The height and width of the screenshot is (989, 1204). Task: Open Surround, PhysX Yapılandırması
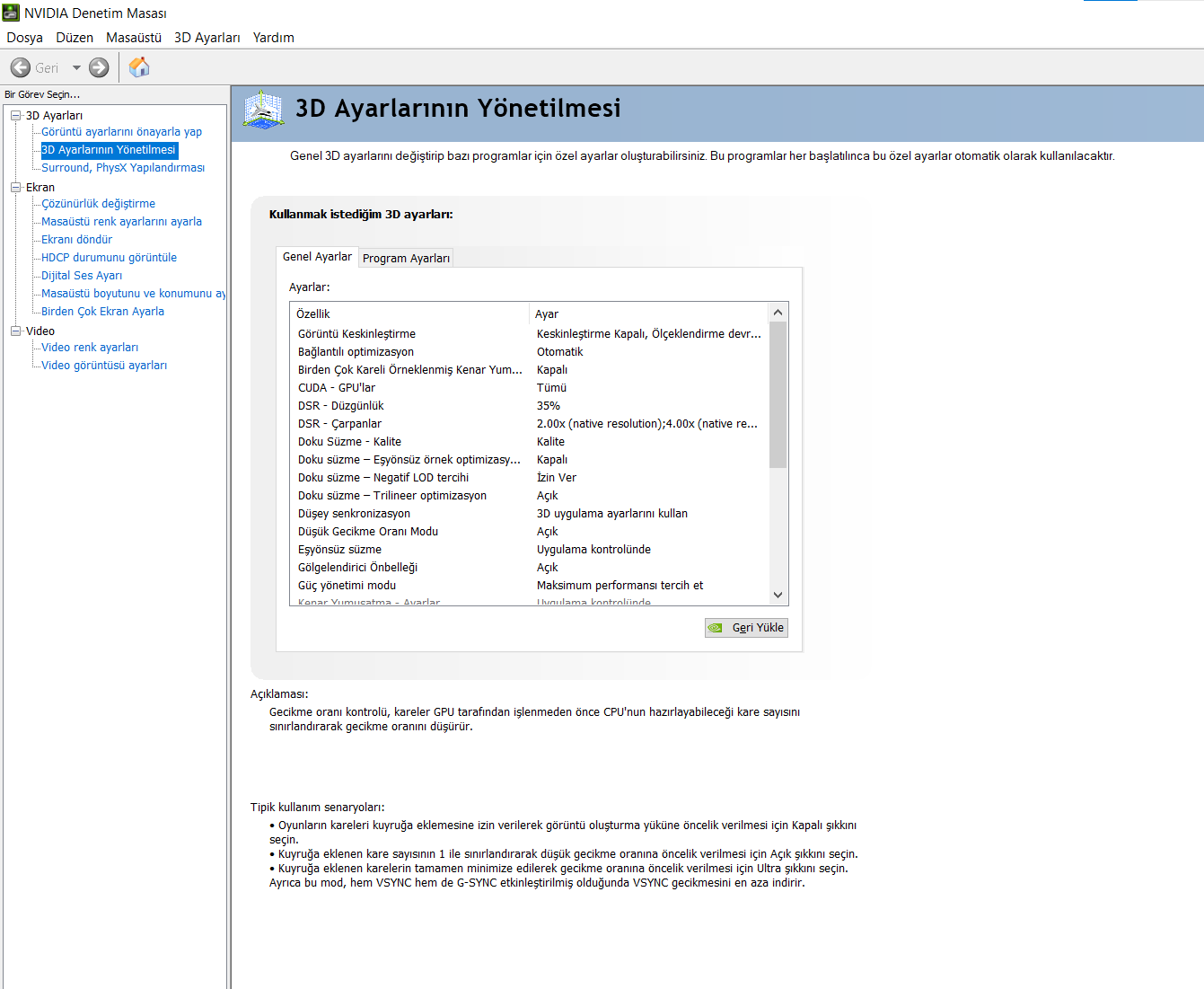tap(123, 168)
